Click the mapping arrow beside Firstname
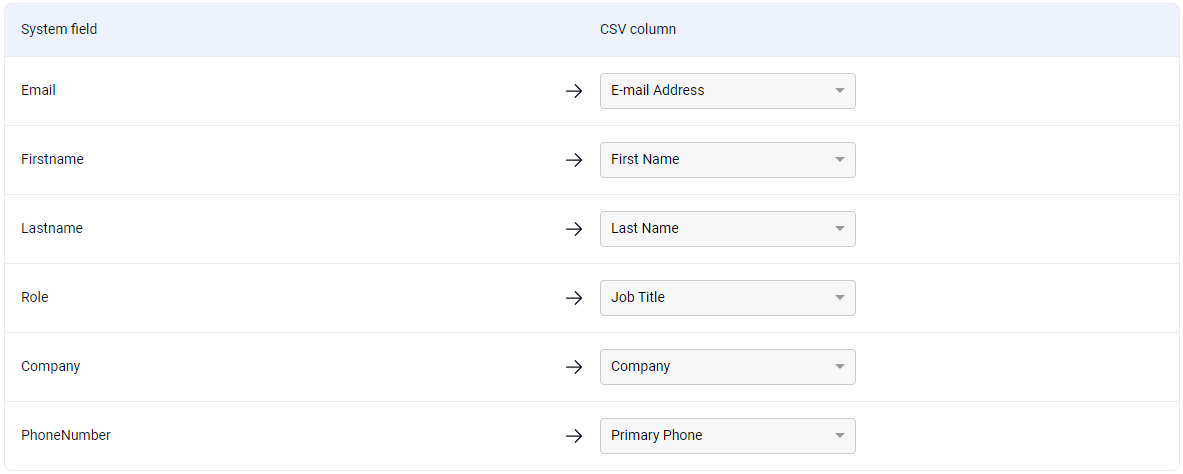This screenshot has width=1183, height=474. click(574, 160)
